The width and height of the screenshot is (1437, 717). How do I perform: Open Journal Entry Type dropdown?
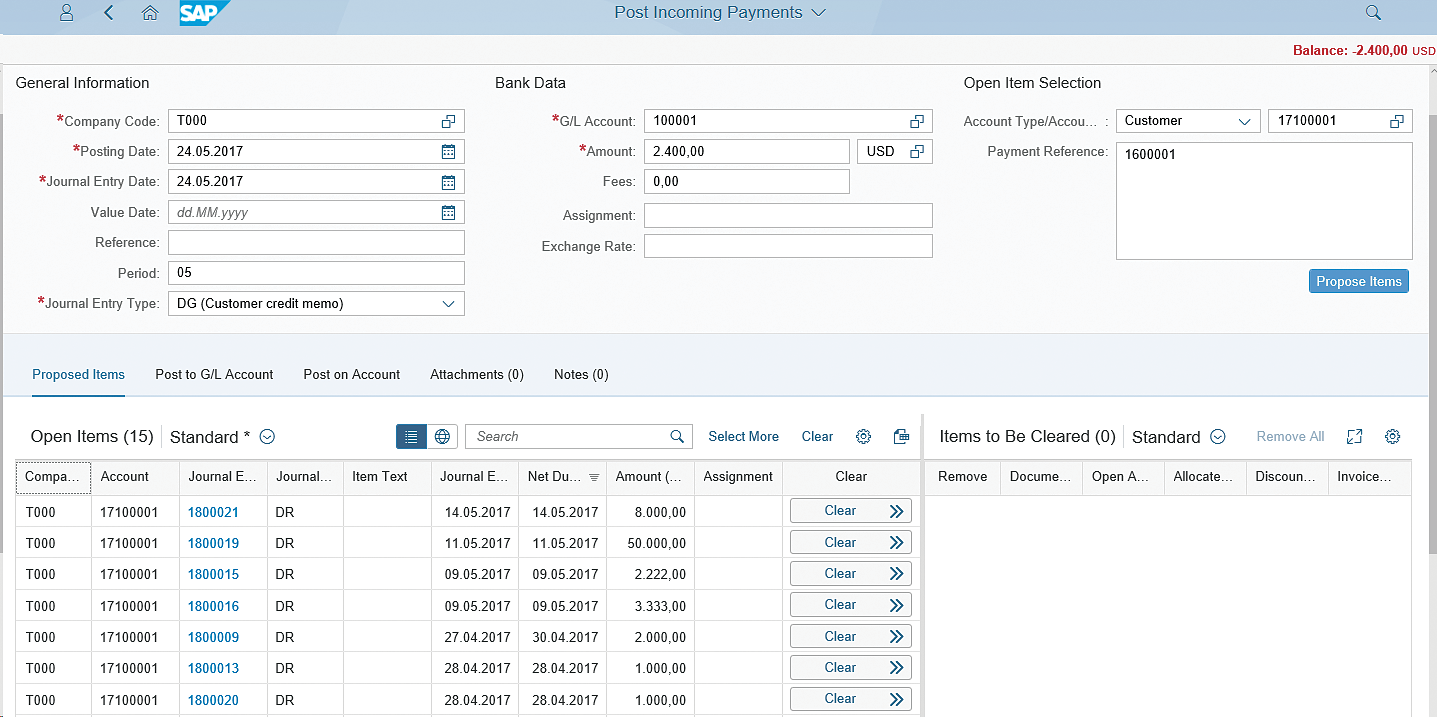click(x=449, y=303)
